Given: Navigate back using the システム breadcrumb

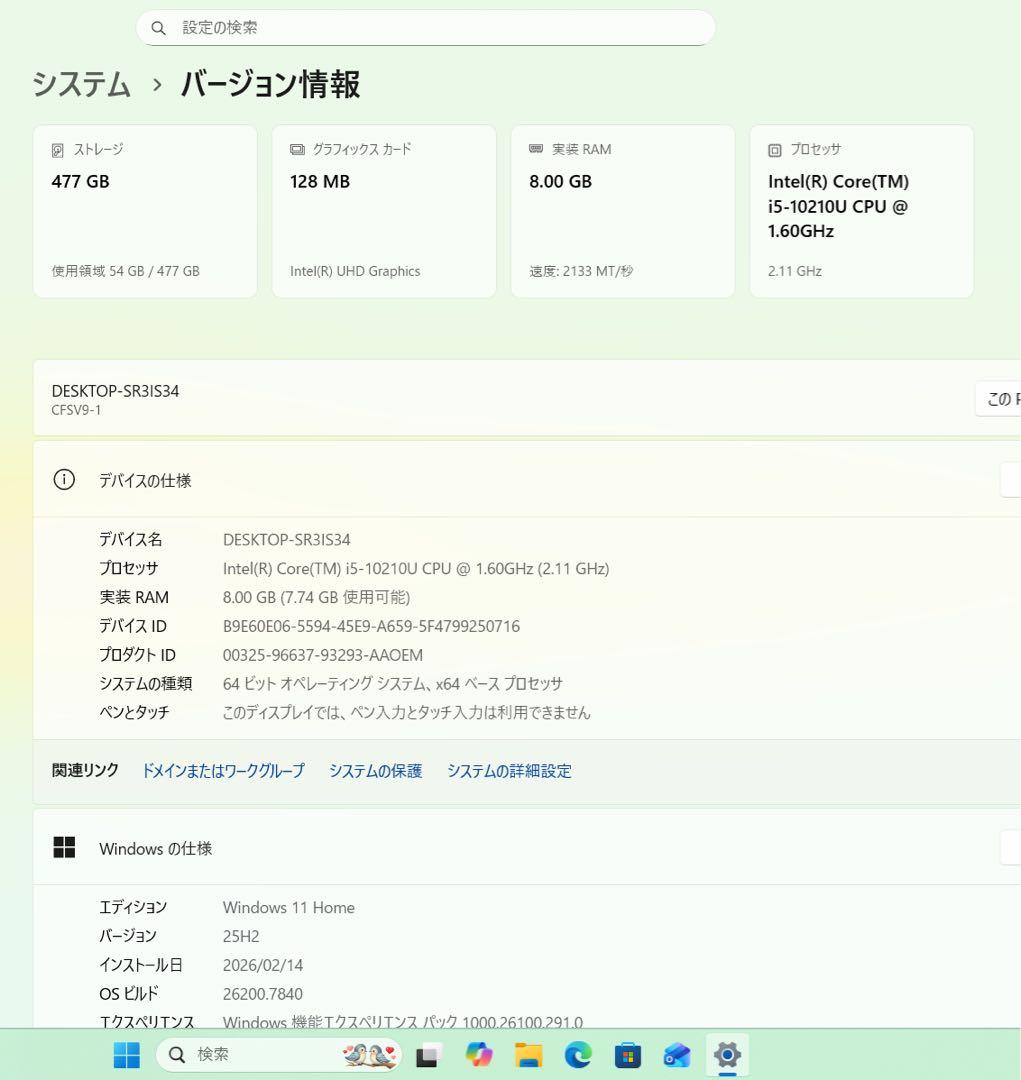Looking at the screenshot, I should (81, 85).
